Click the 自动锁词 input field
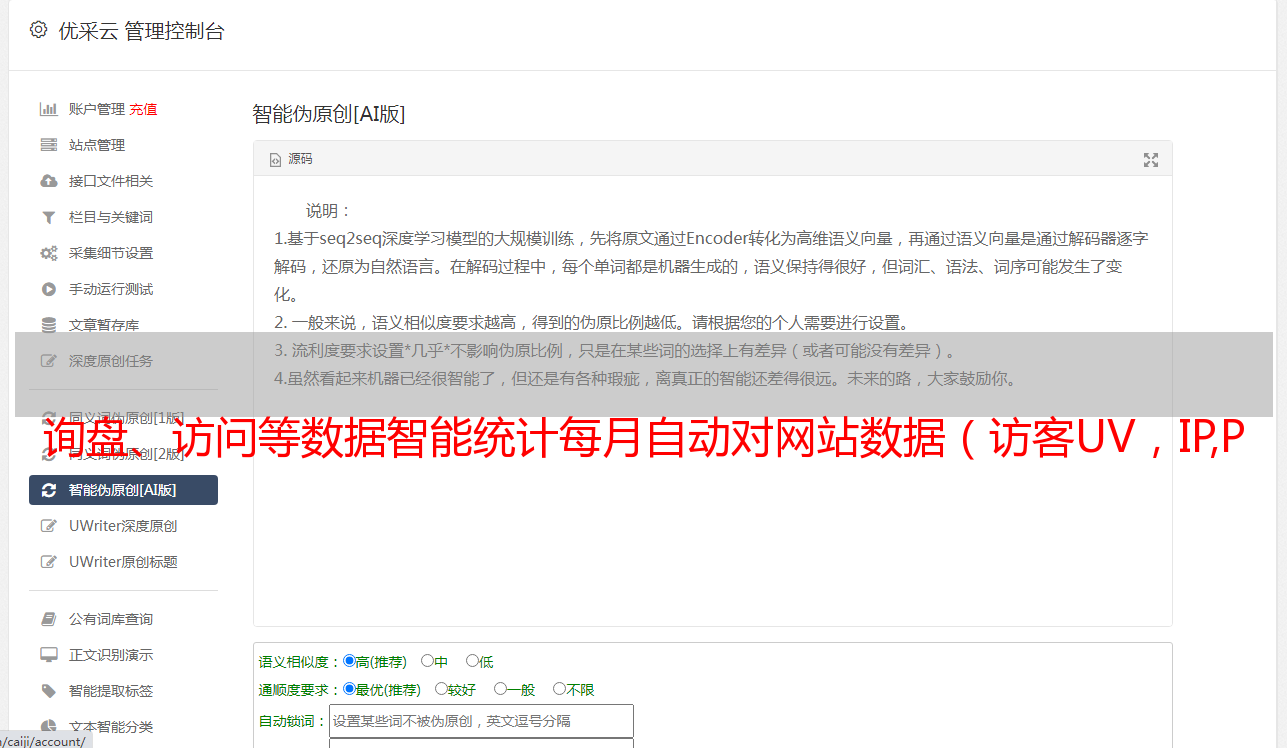The image size is (1287, 748). coord(481,721)
